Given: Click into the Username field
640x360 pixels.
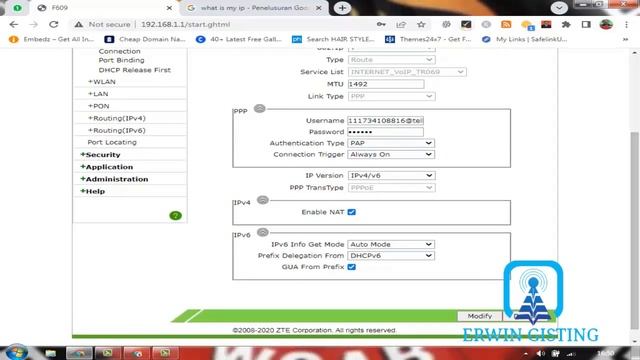Looking at the screenshot, I should pos(386,121).
